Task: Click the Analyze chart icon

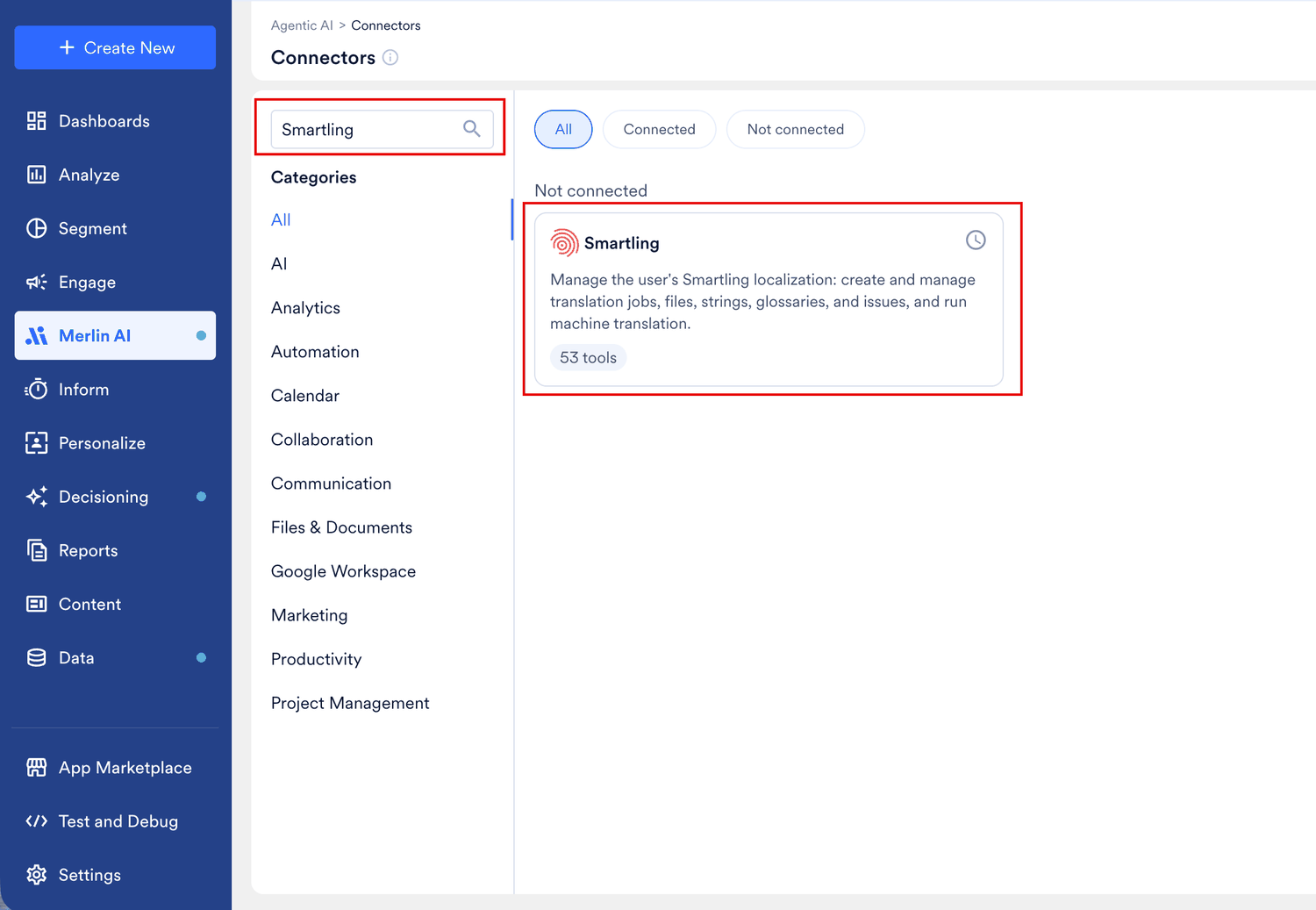Action: pos(36,175)
